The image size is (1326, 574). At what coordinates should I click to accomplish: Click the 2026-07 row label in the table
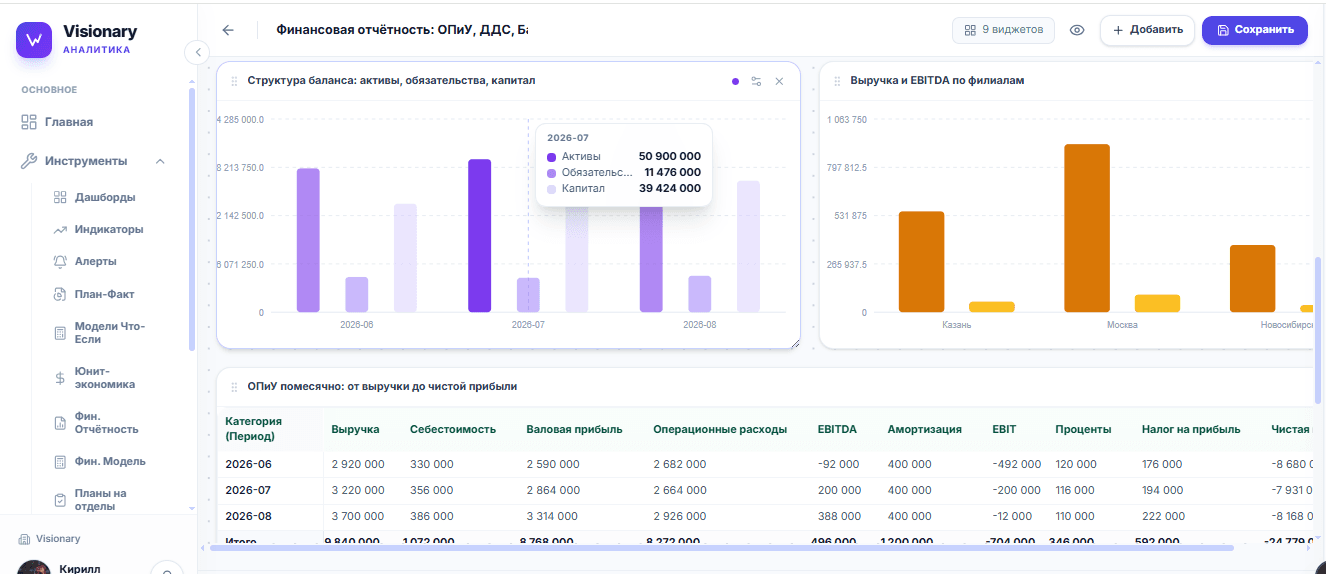click(x=248, y=490)
